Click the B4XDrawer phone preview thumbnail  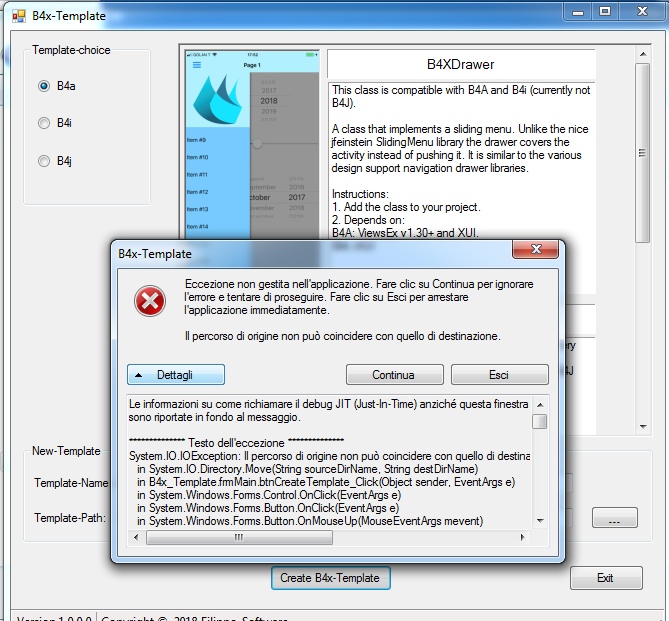[252, 145]
